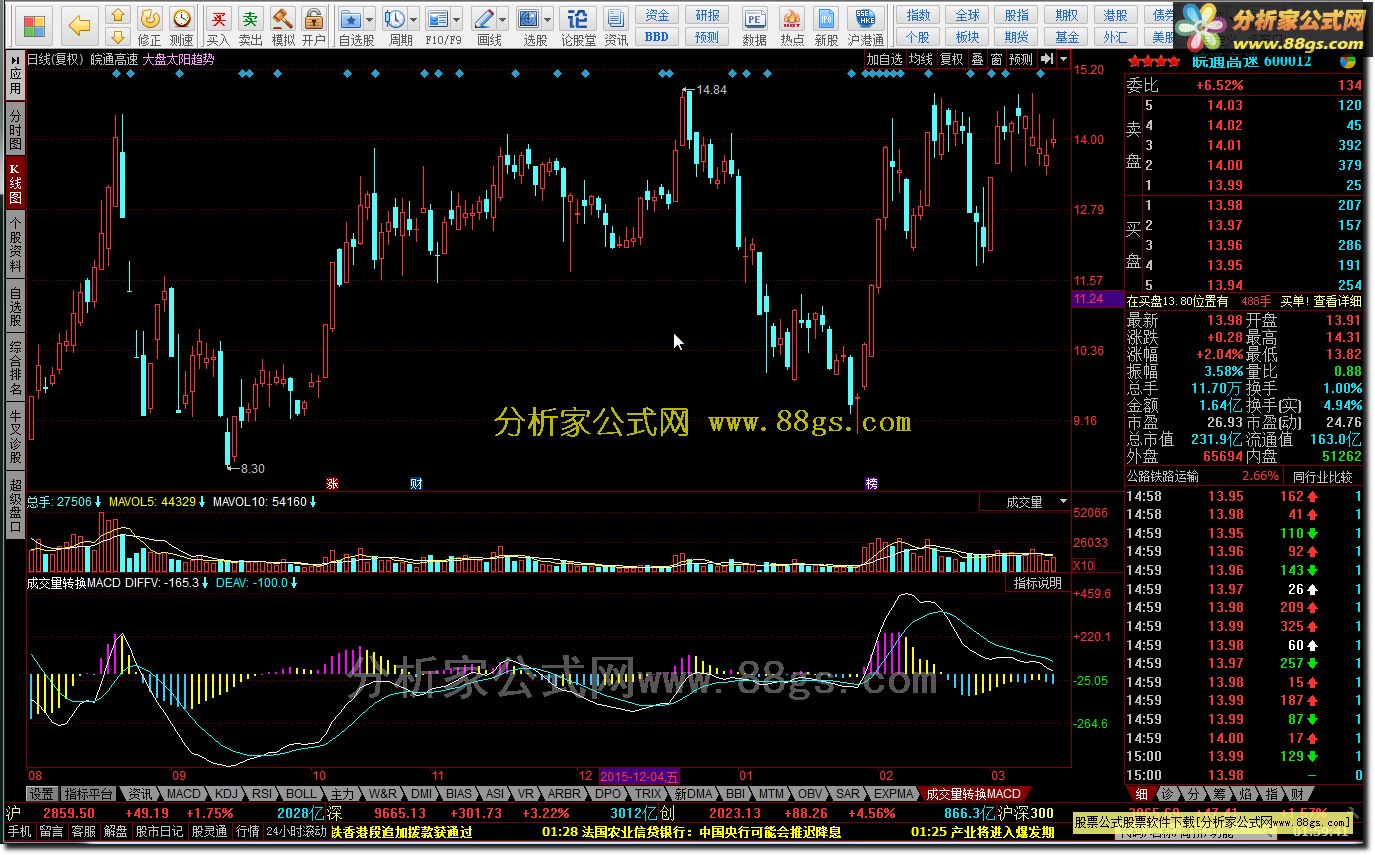This screenshot has height=855, width=1375.
Task: Expand the 自选股 dropdown arrow
Action: click(x=370, y=19)
